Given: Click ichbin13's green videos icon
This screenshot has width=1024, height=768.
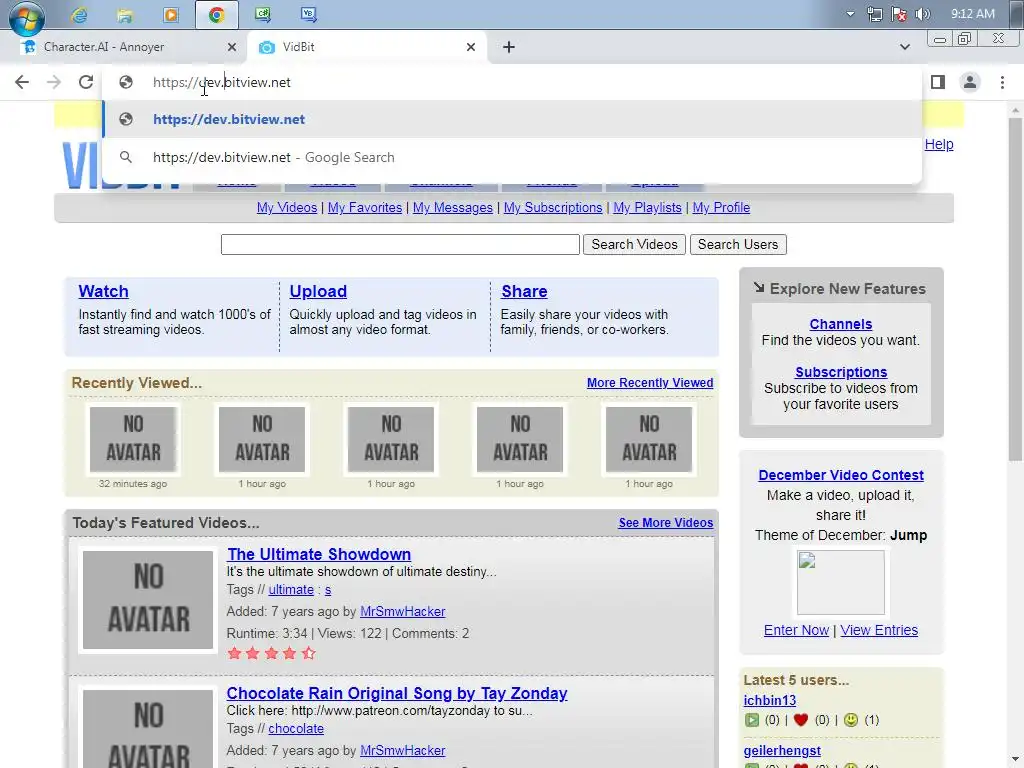Looking at the screenshot, I should coord(752,720).
